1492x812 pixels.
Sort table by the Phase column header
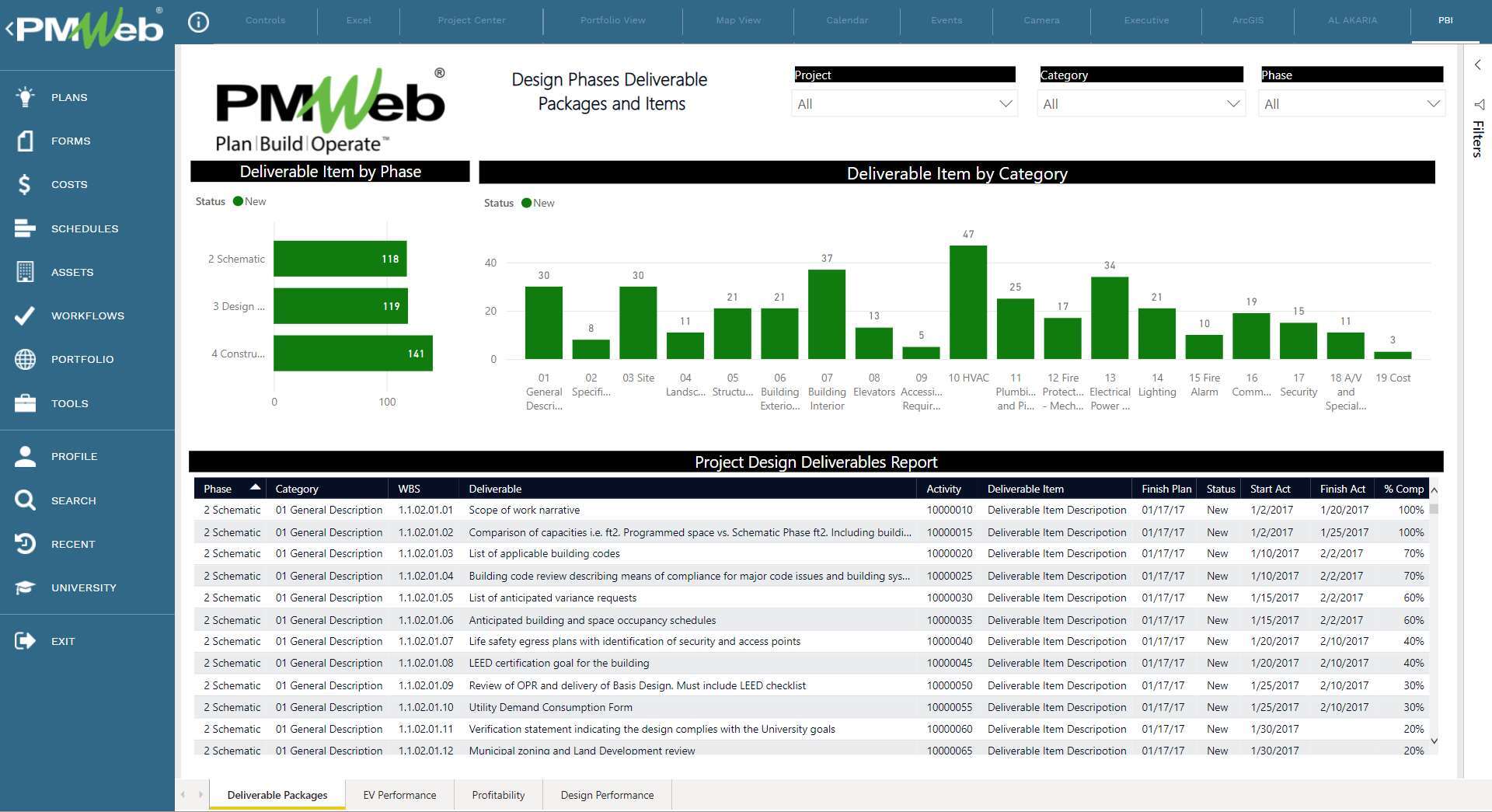pyautogui.click(x=218, y=489)
